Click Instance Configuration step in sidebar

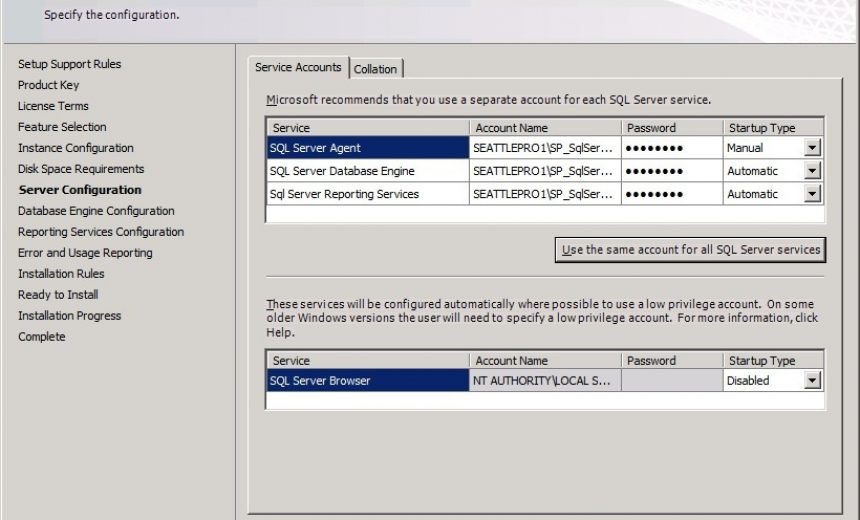pyautogui.click(x=76, y=148)
